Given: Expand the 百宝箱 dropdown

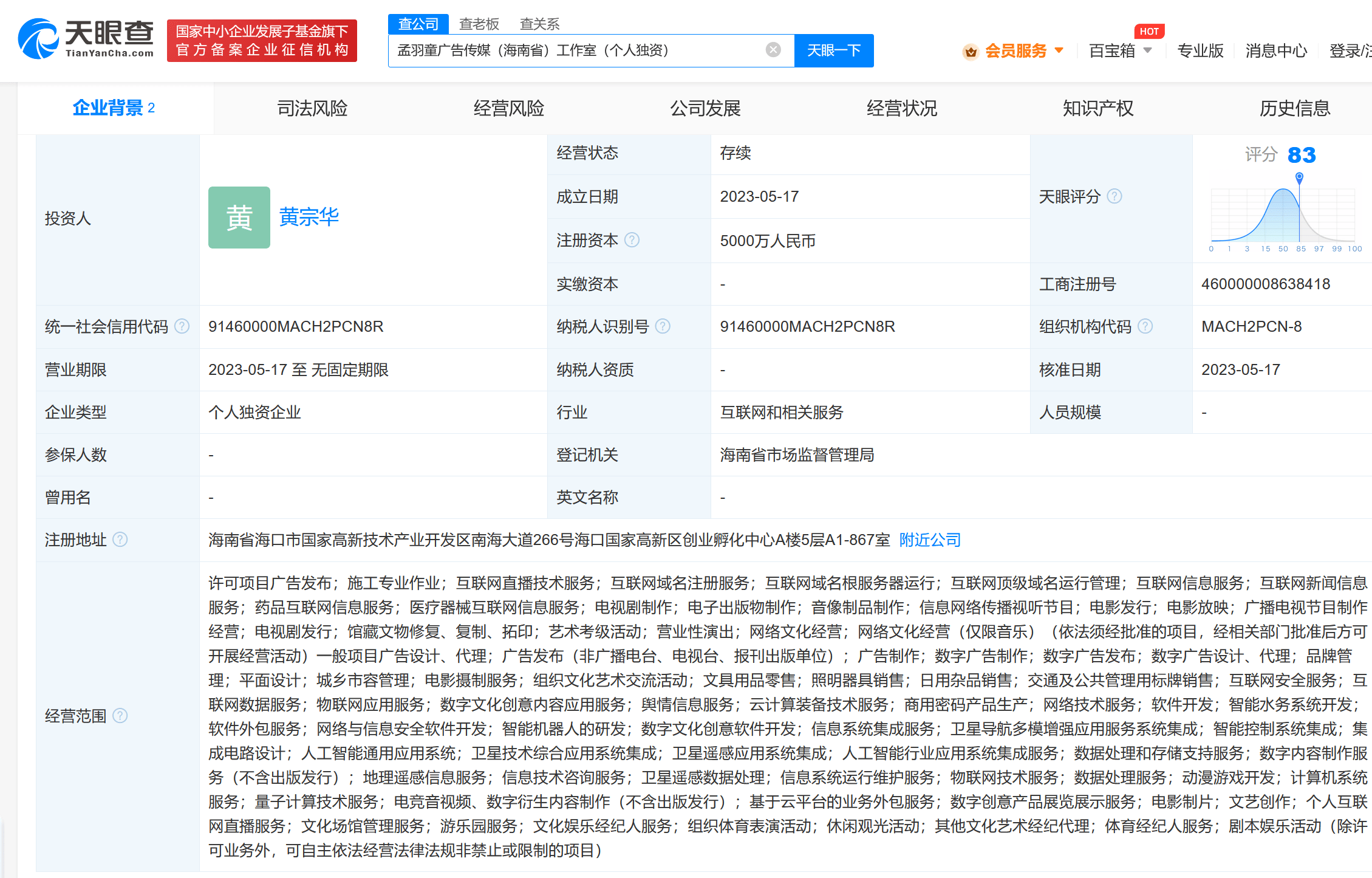Looking at the screenshot, I should click(x=1120, y=51).
